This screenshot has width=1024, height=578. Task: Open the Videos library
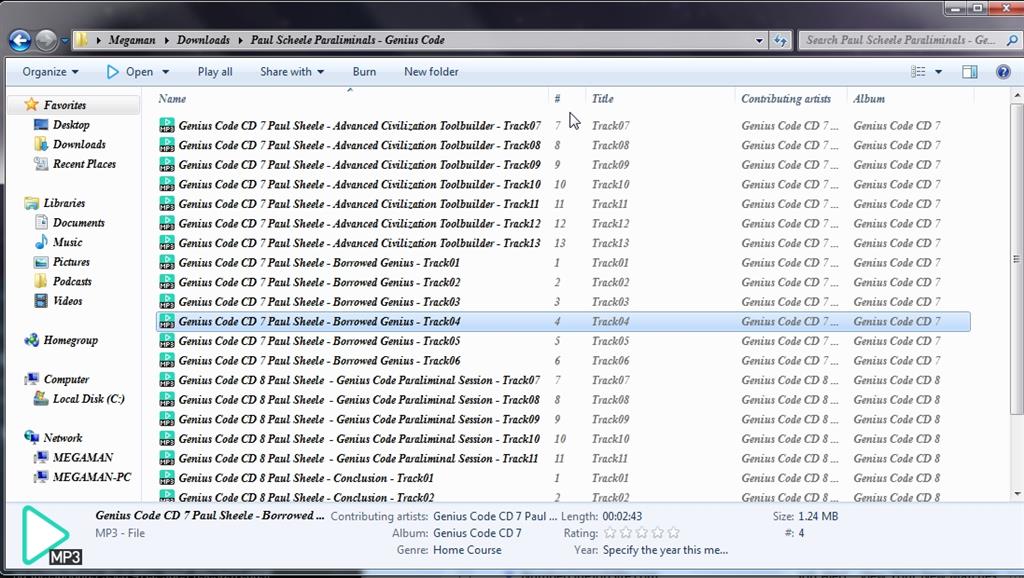tap(67, 301)
